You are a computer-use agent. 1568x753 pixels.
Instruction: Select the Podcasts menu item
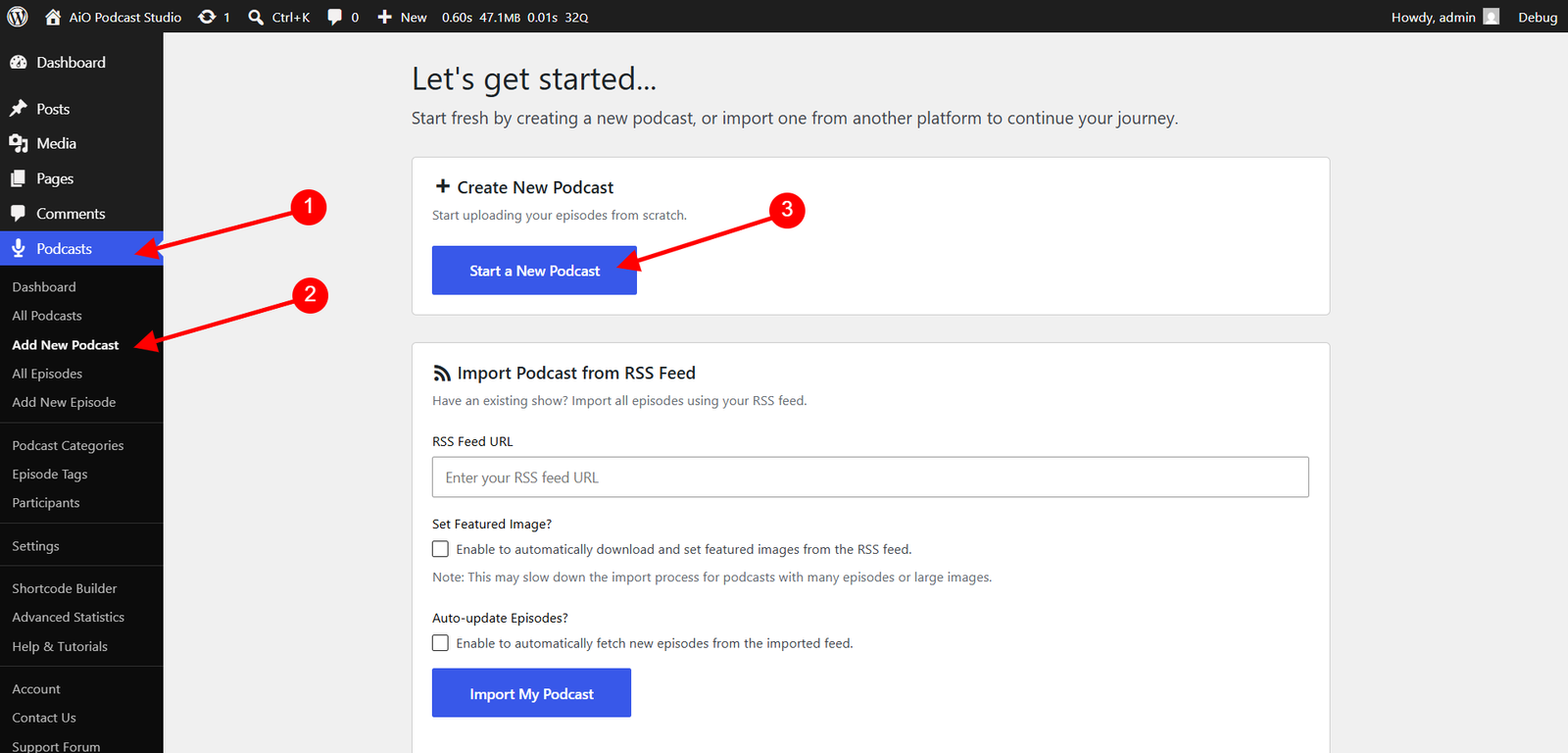click(x=81, y=249)
